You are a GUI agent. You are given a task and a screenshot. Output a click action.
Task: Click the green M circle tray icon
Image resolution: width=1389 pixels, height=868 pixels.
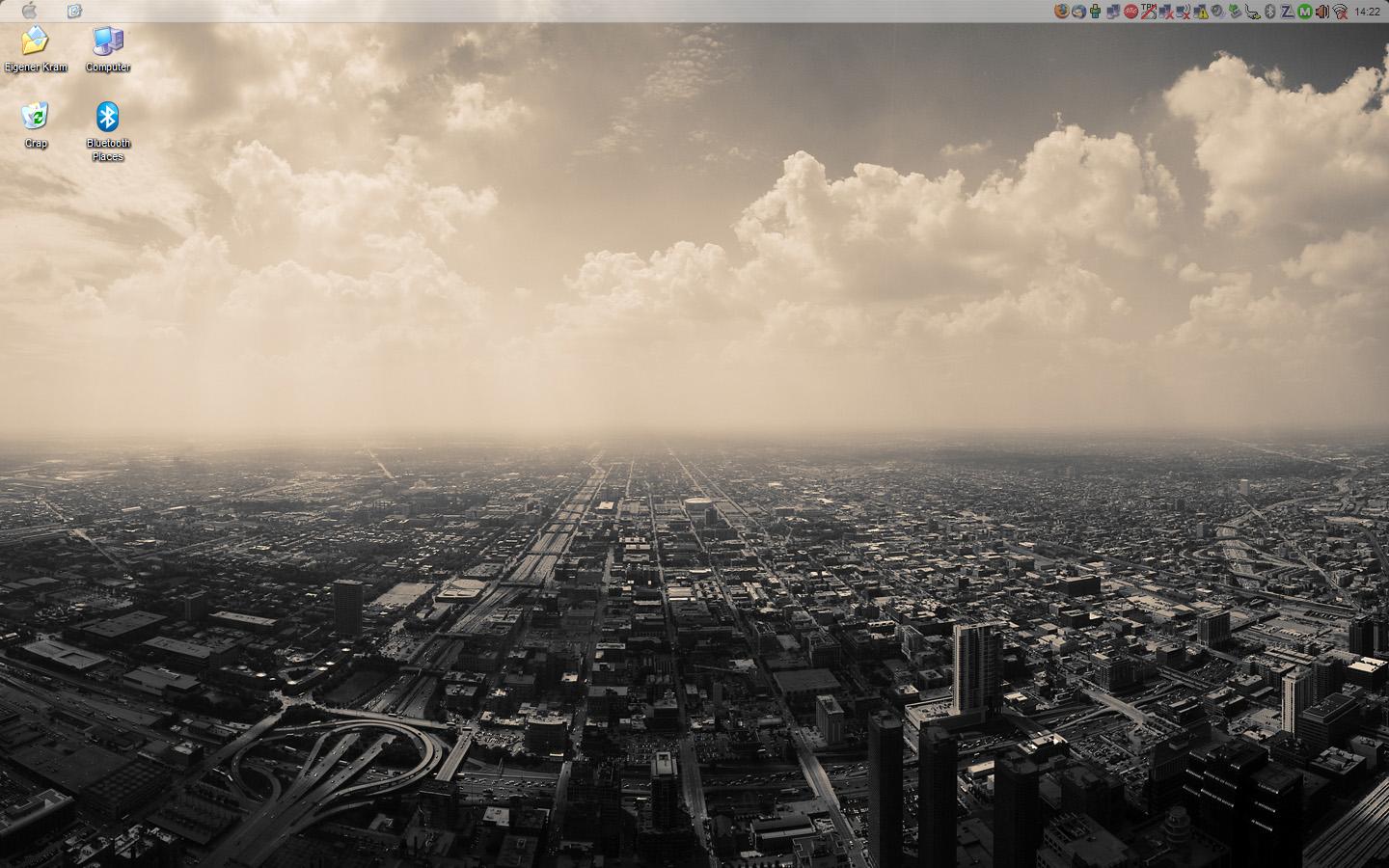pyautogui.click(x=1305, y=12)
